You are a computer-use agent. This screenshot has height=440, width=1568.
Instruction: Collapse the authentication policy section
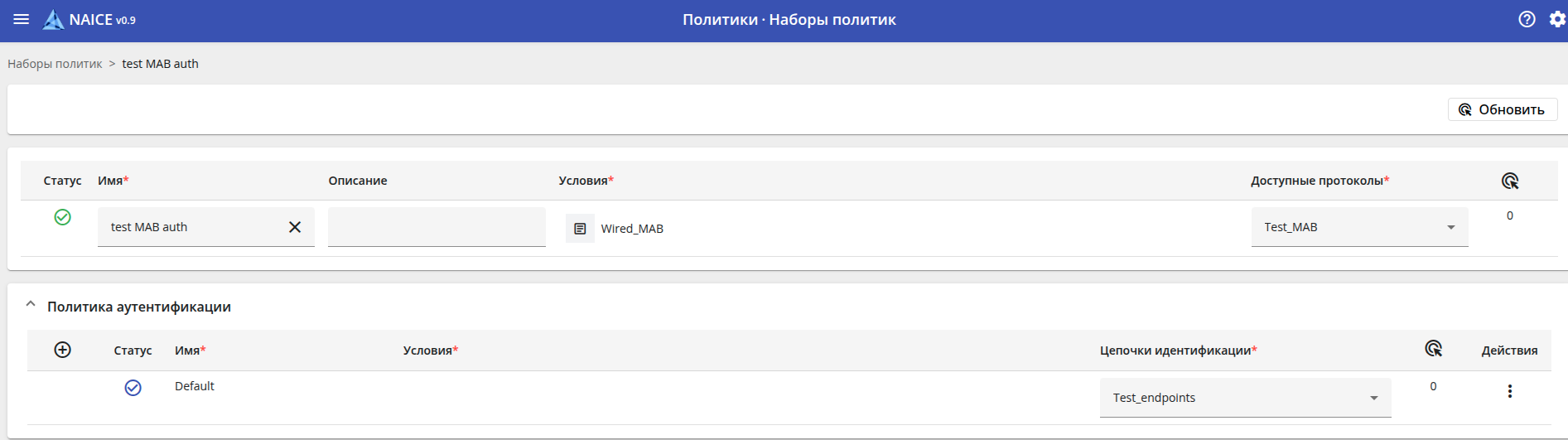(x=31, y=305)
